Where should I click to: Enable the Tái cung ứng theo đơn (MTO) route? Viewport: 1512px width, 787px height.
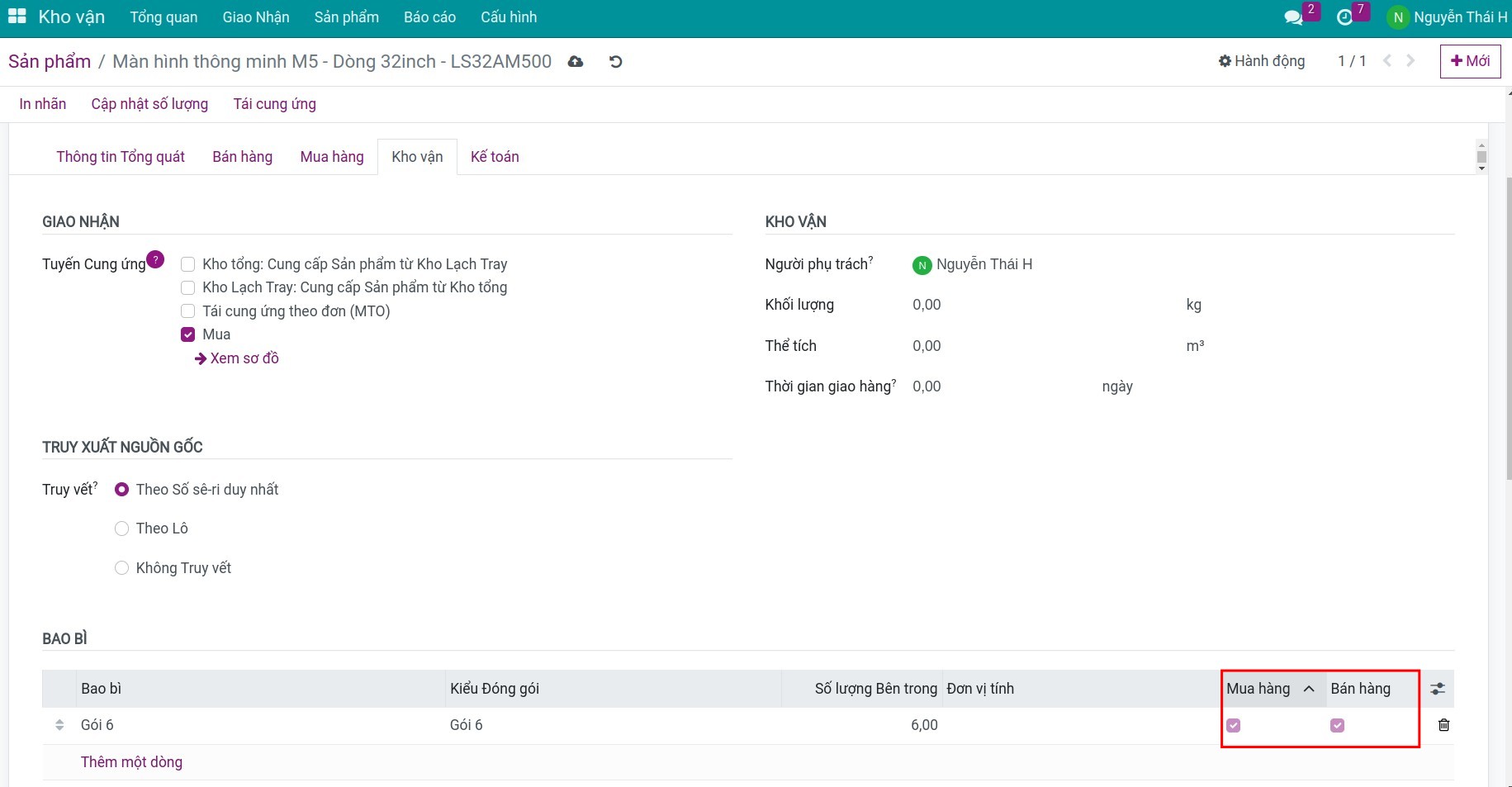188,311
